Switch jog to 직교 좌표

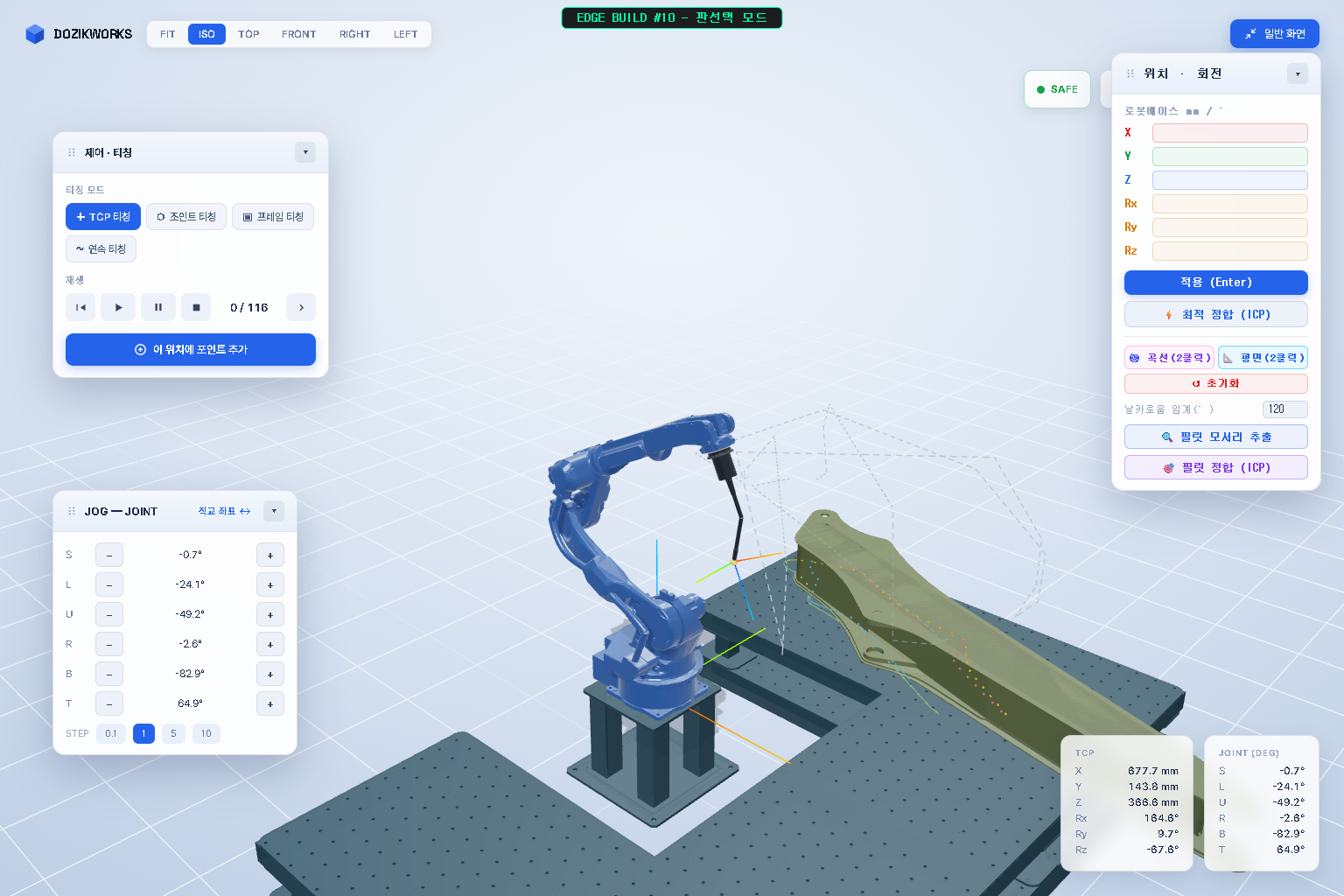click(x=224, y=511)
